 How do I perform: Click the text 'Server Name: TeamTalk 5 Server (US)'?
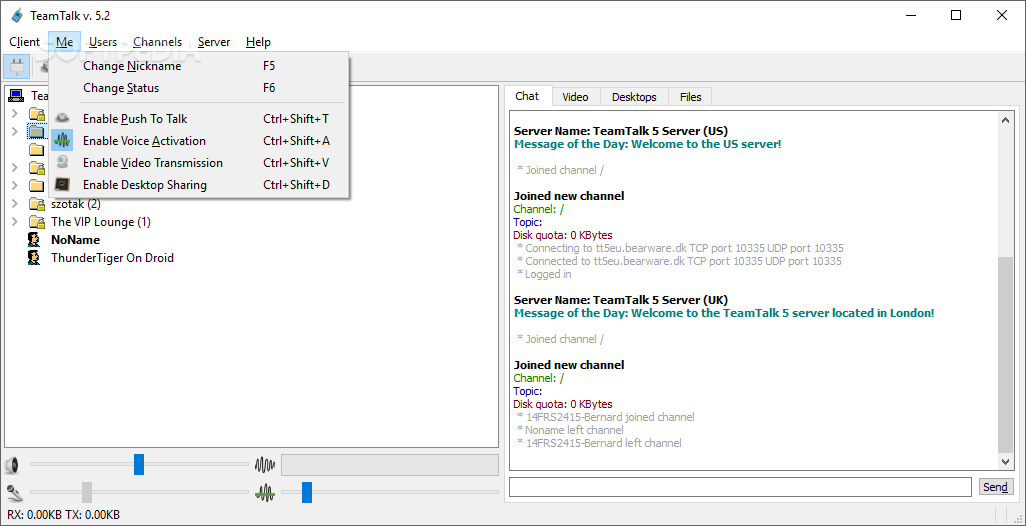pos(621,131)
